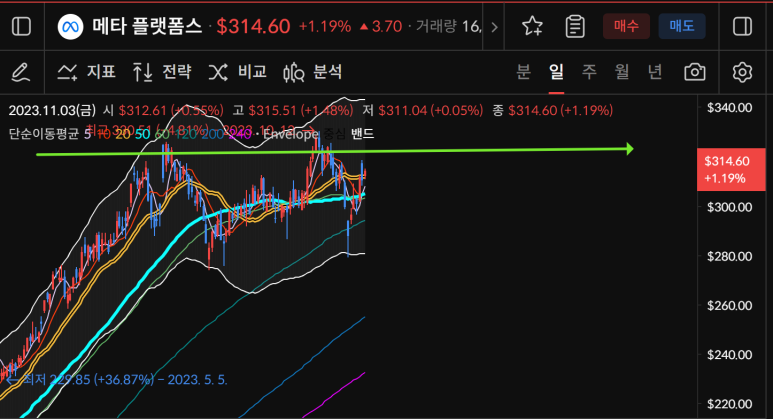This screenshot has height=419, width=773.
Task: Add stock to favorites with star icon
Action: (x=532, y=26)
